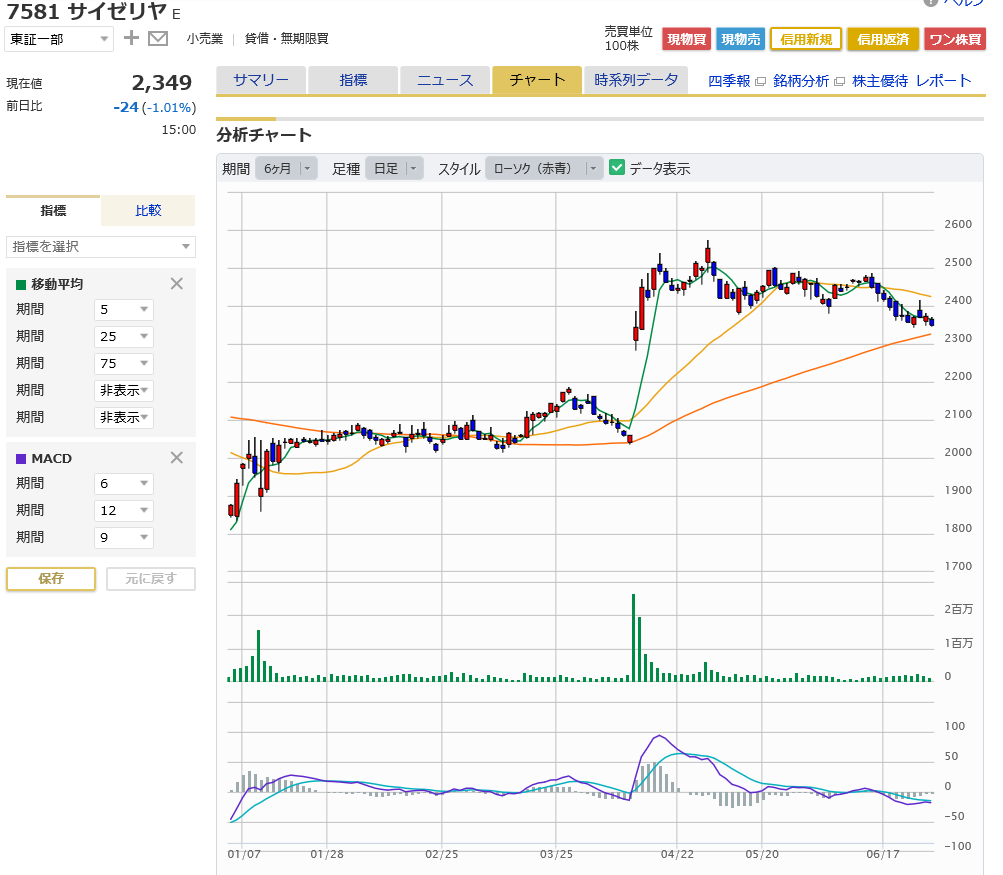Click the 貸借・無期限買 label

[287, 39]
